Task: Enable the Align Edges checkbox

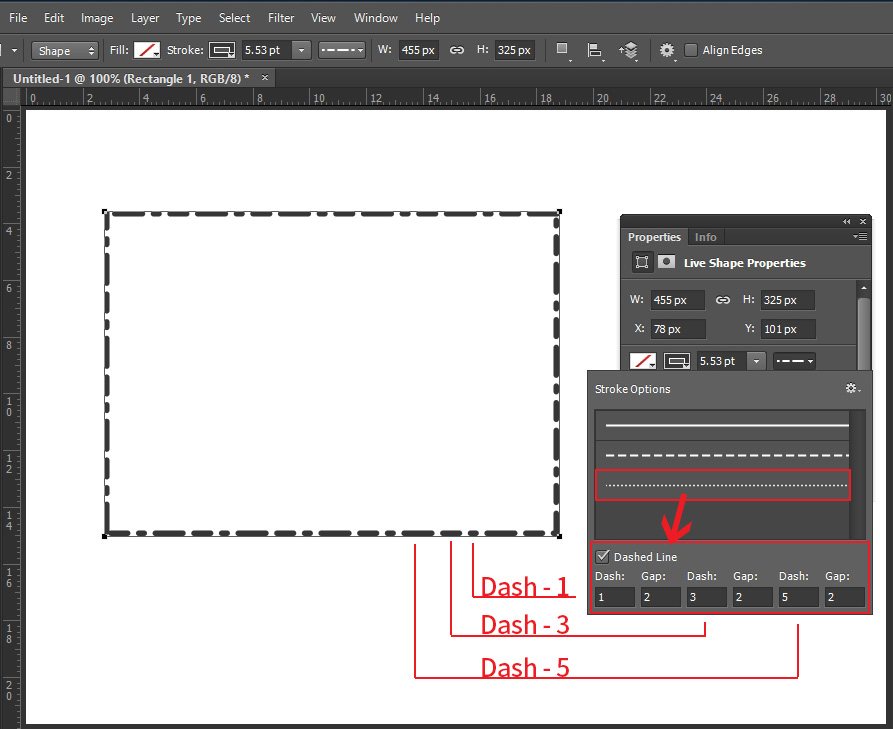Action: [x=691, y=50]
